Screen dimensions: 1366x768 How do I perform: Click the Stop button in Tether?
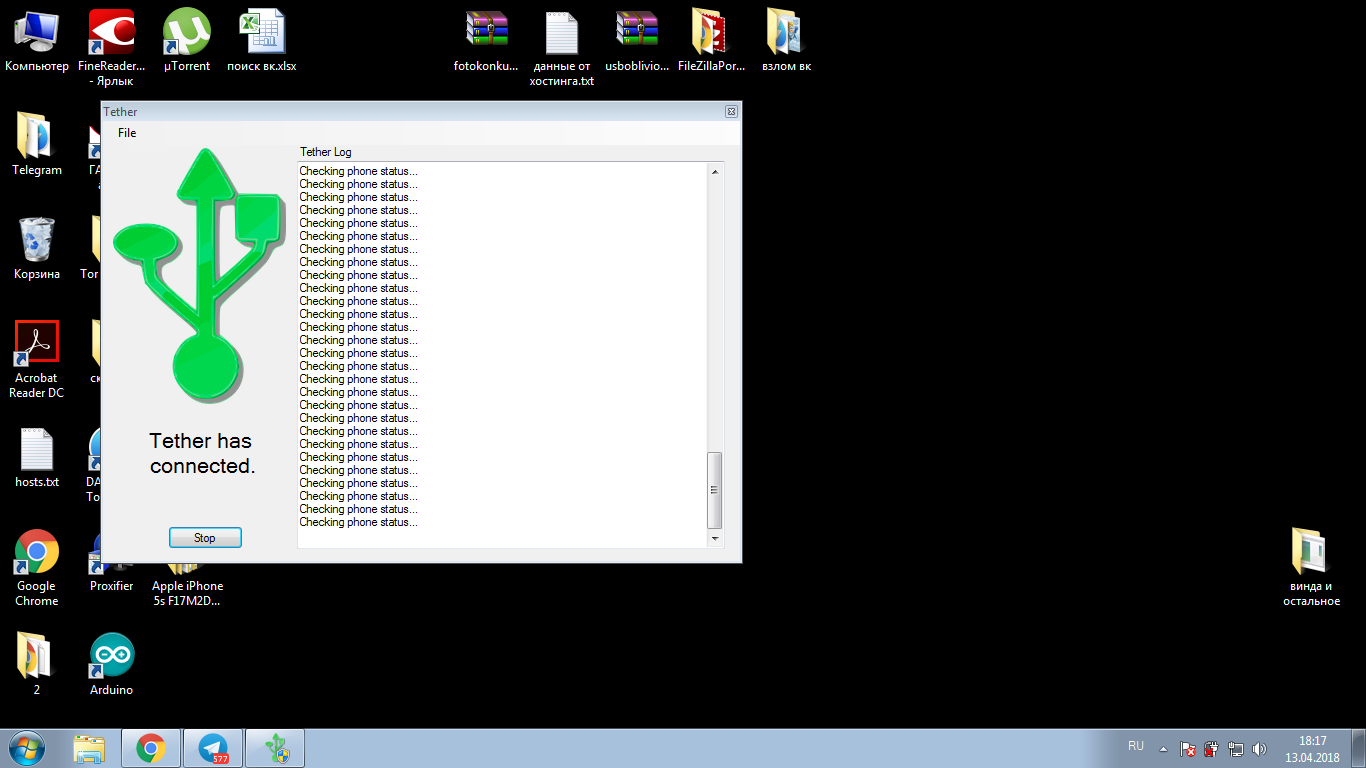[205, 538]
